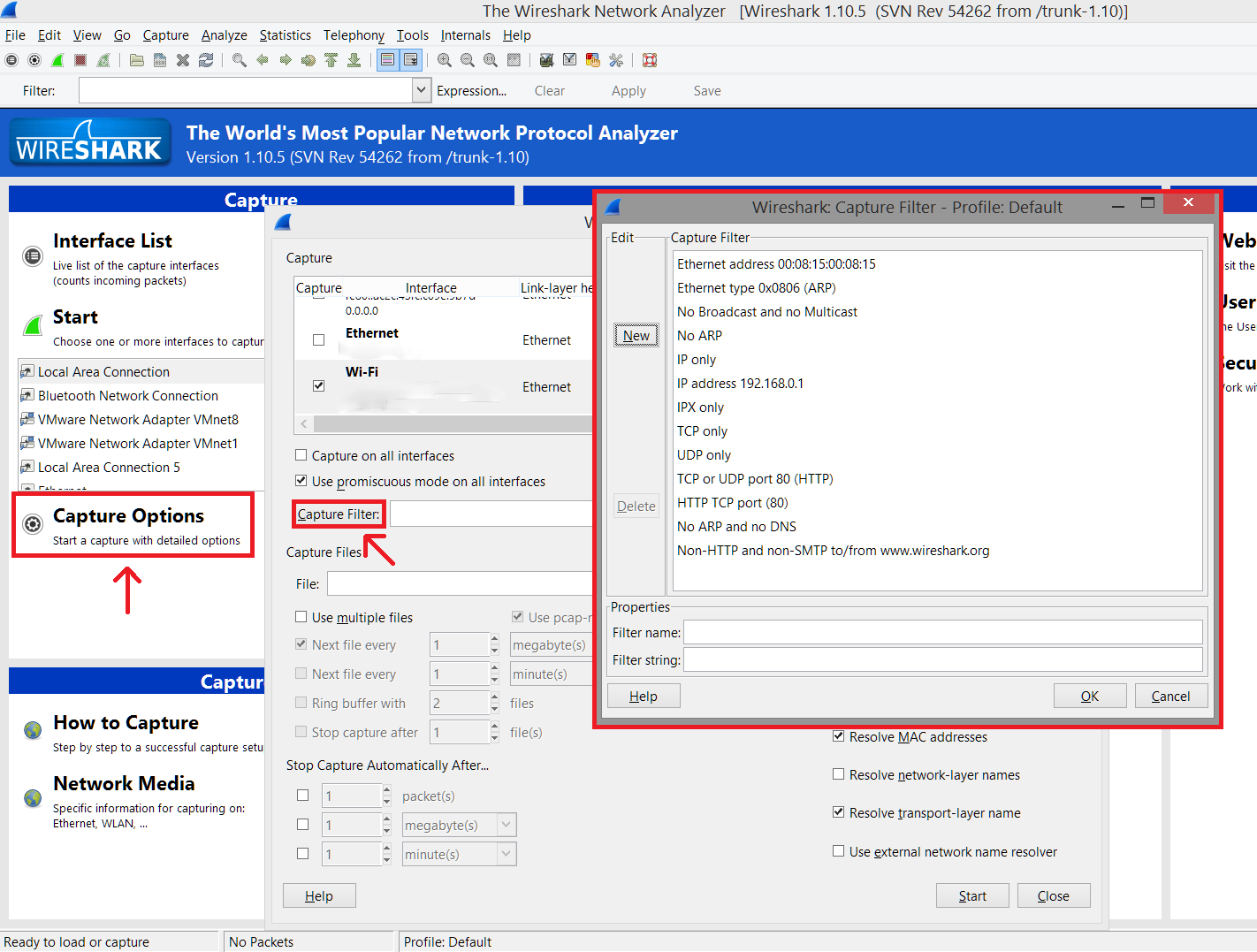Jump to the first packet icon
The image size is (1257, 952).
331,60
